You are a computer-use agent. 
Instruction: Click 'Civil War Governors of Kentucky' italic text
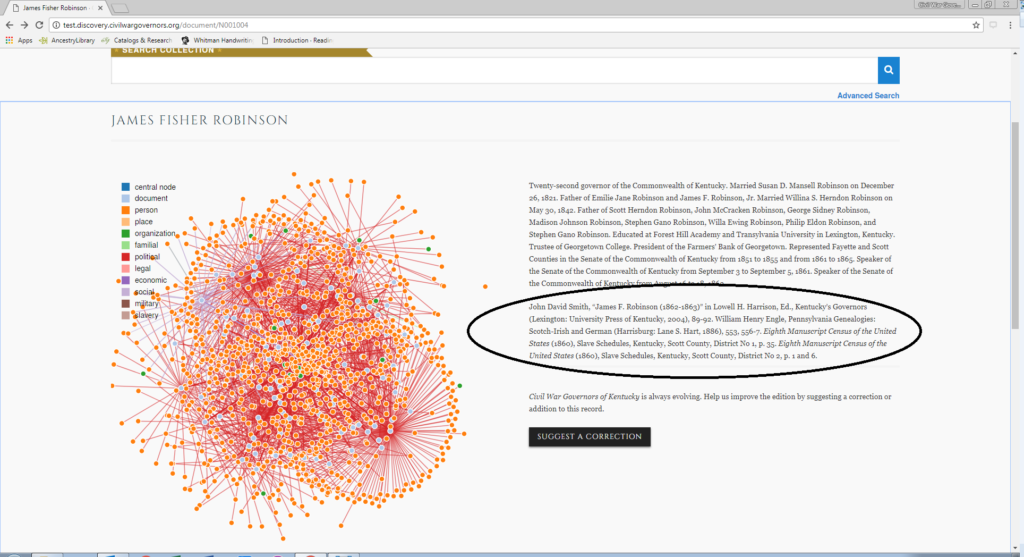tap(584, 396)
